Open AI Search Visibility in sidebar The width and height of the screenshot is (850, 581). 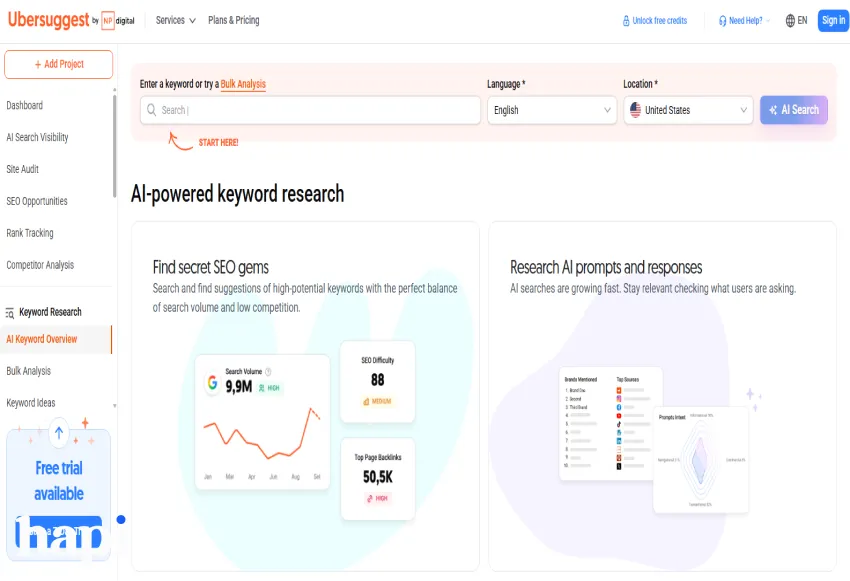(37, 137)
